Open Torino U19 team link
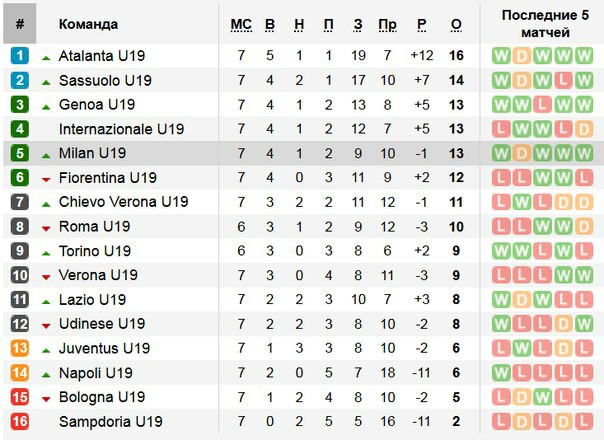The width and height of the screenshot is (604, 440). (95, 251)
